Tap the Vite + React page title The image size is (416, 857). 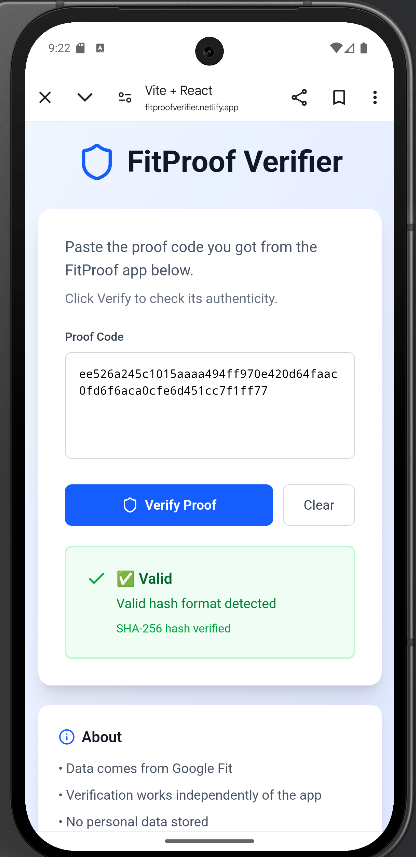(179, 91)
